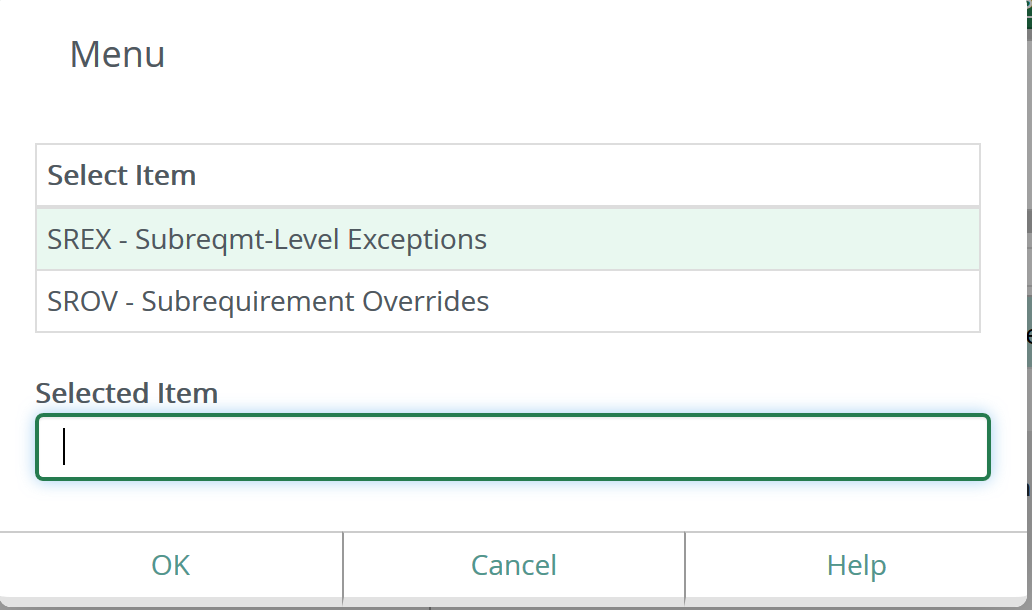Viewport: 1032px width, 610px height.
Task: Click the empty field under Selected Item
Action: click(x=513, y=447)
